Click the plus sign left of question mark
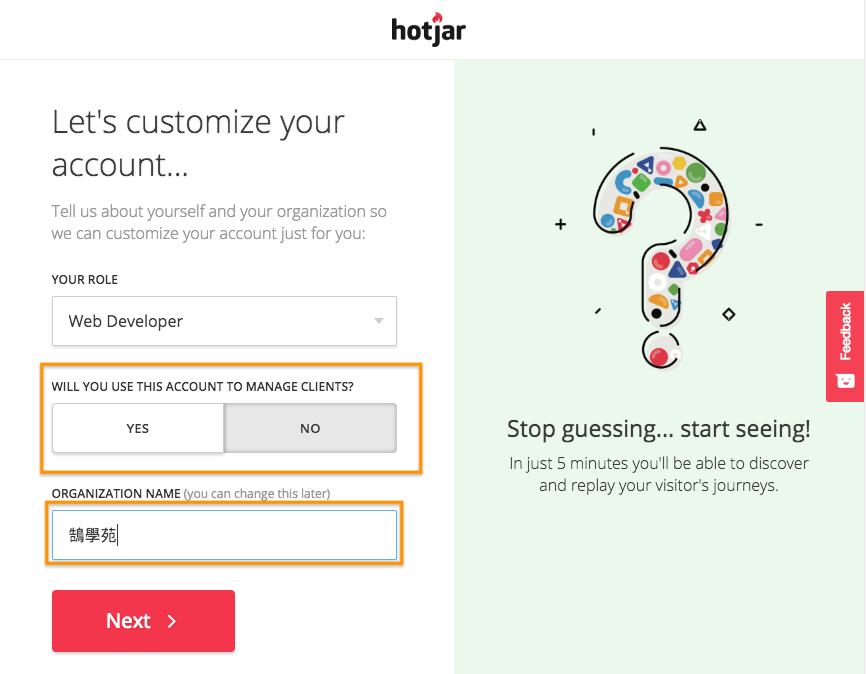This screenshot has width=866, height=674. 560,225
